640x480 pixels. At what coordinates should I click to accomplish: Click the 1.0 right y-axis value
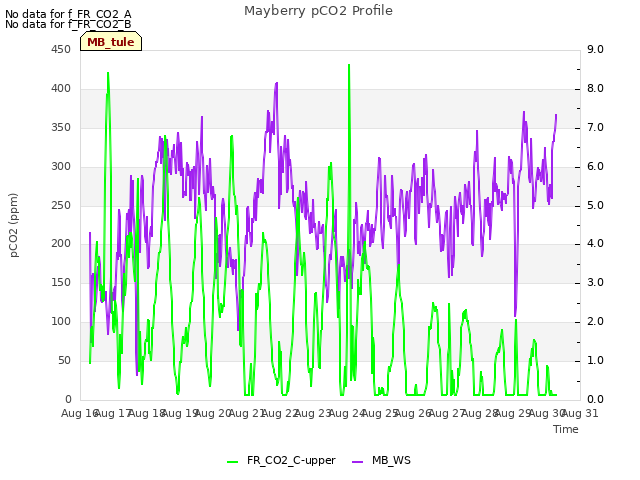tap(595, 360)
